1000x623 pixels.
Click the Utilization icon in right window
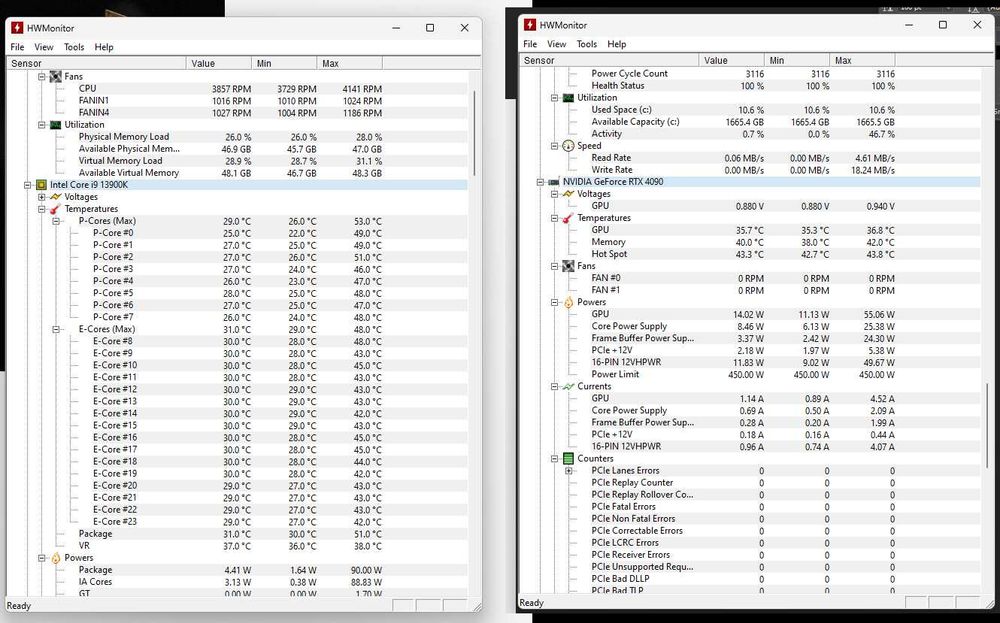point(568,98)
